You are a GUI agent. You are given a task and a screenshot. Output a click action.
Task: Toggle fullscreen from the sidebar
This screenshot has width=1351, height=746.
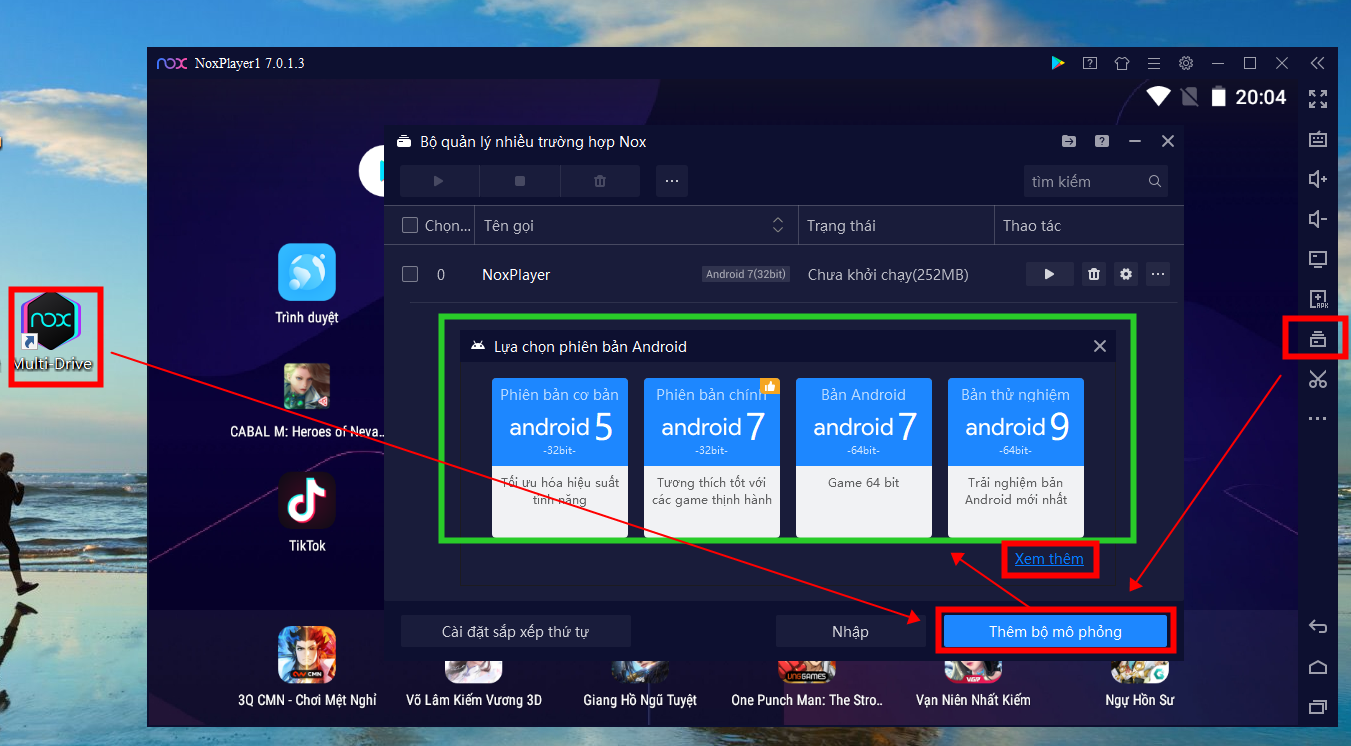coord(1318,99)
